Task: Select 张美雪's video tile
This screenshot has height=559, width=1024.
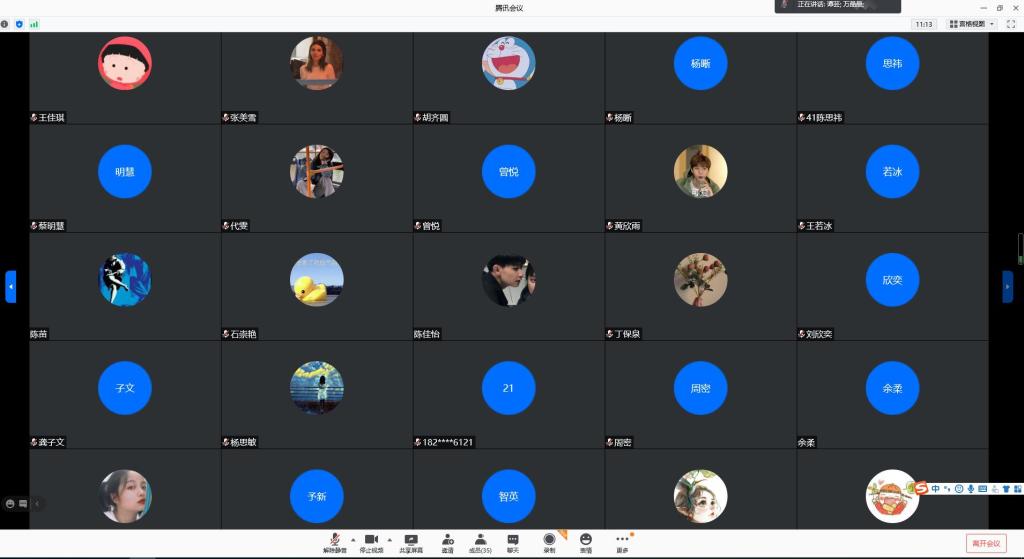Action: click(x=317, y=78)
